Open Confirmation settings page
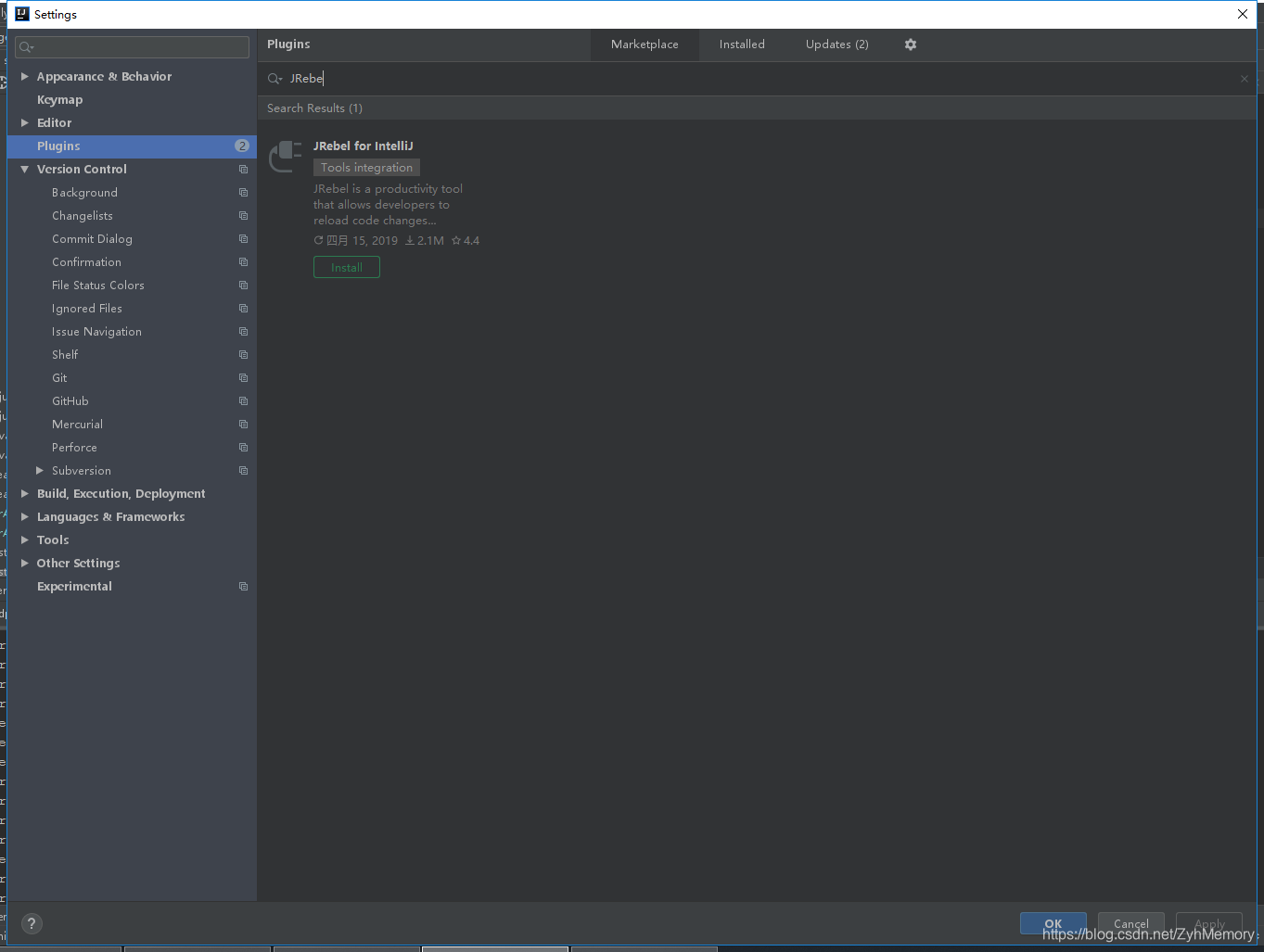This screenshot has height=952, width=1264. click(x=86, y=262)
